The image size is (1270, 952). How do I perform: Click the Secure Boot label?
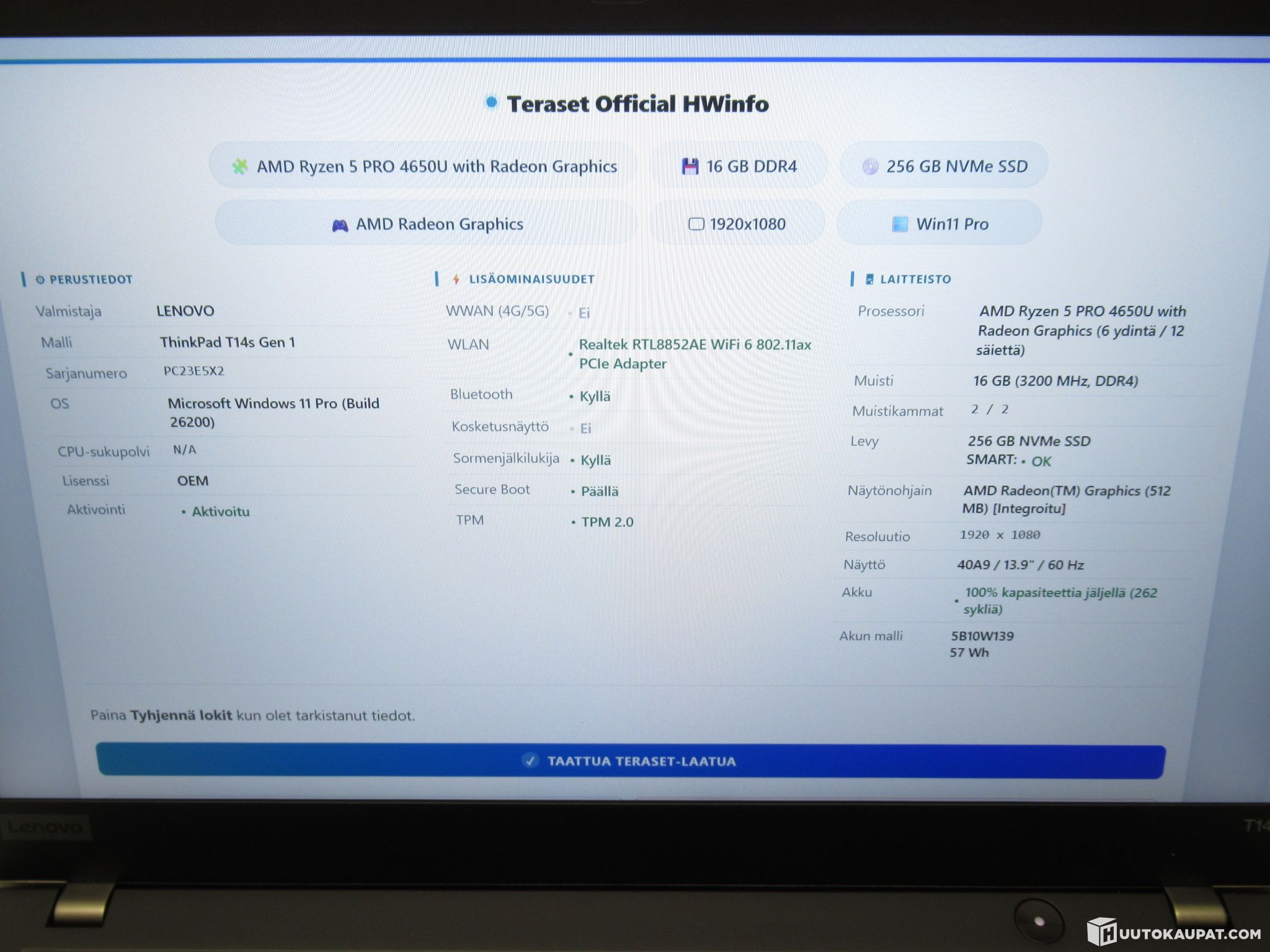[x=492, y=489]
